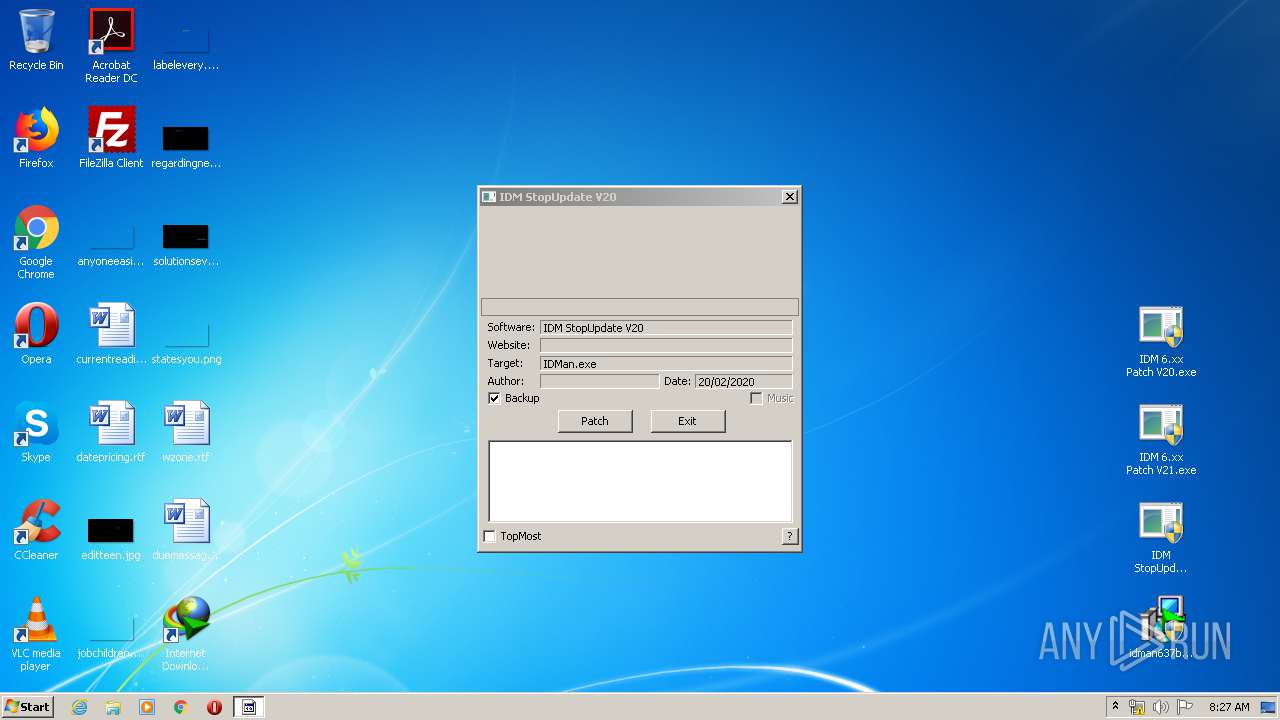Launch Google Chrome desktop shortcut
This screenshot has width=1280, height=720.
[x=36, y=242]
